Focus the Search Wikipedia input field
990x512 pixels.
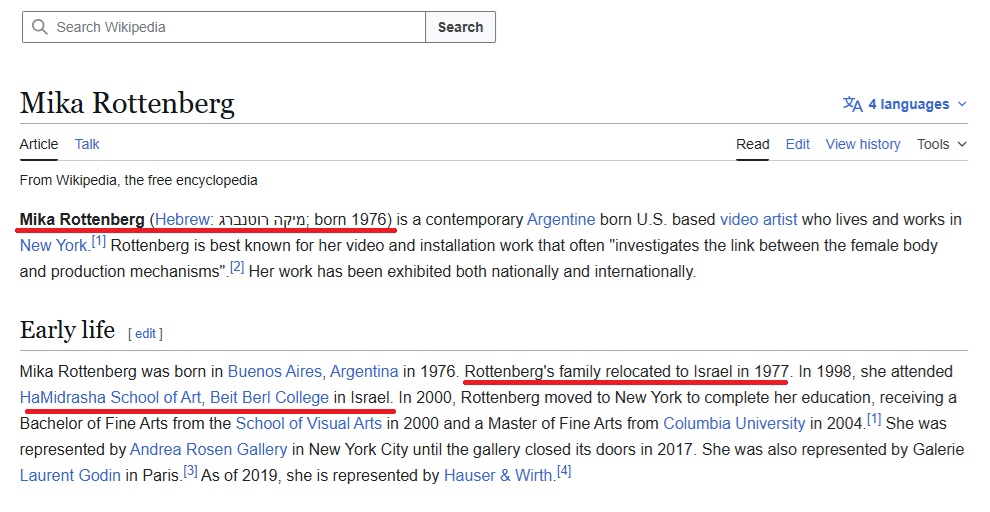point(224,27)
